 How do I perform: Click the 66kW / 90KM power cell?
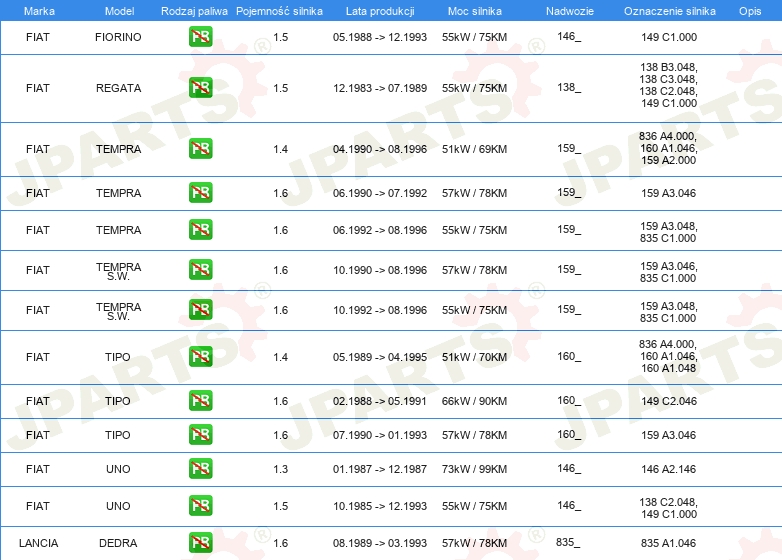[x=474, y=401]
